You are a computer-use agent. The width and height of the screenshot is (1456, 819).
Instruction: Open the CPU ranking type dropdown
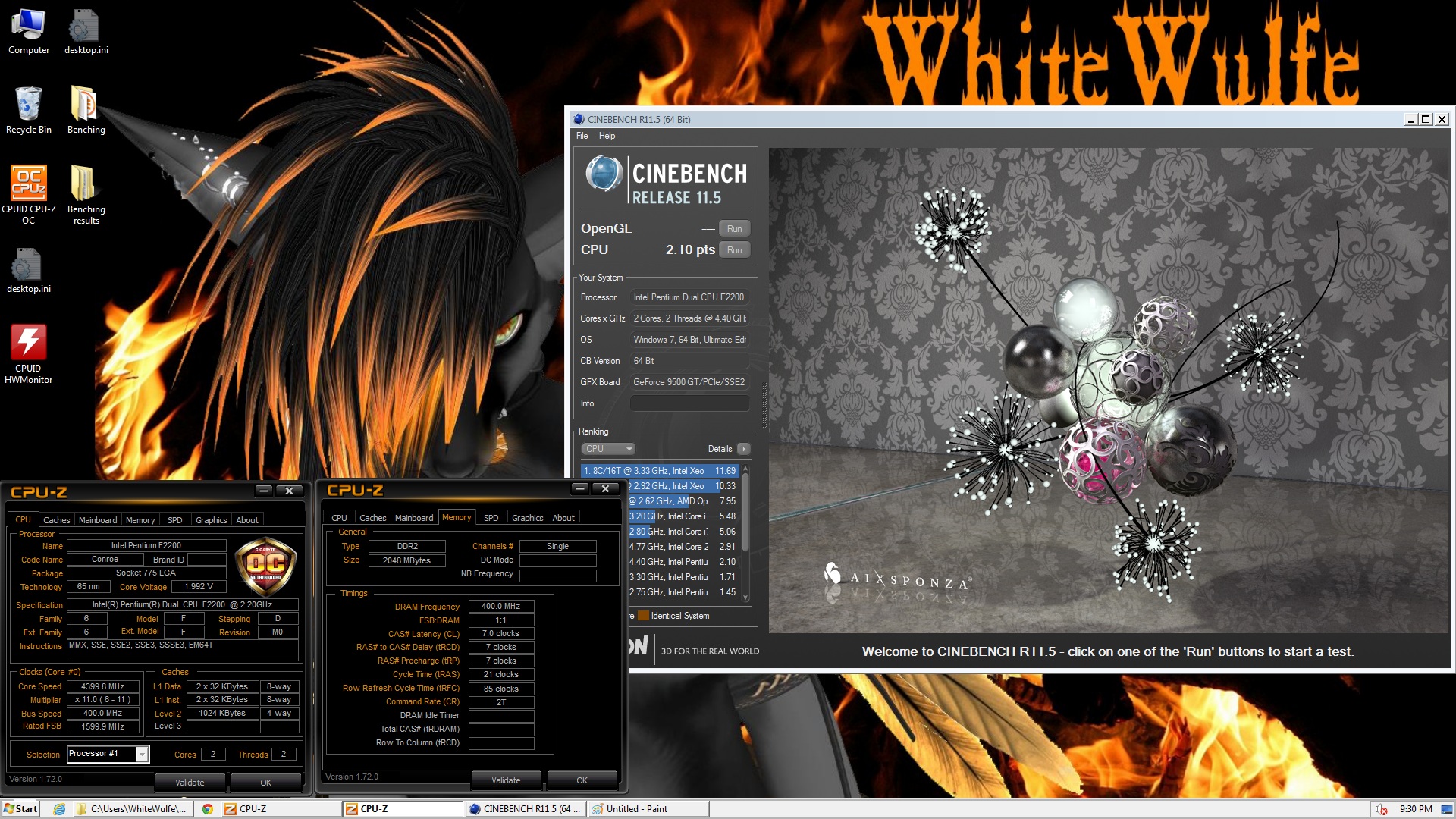[x=608, y=449]
